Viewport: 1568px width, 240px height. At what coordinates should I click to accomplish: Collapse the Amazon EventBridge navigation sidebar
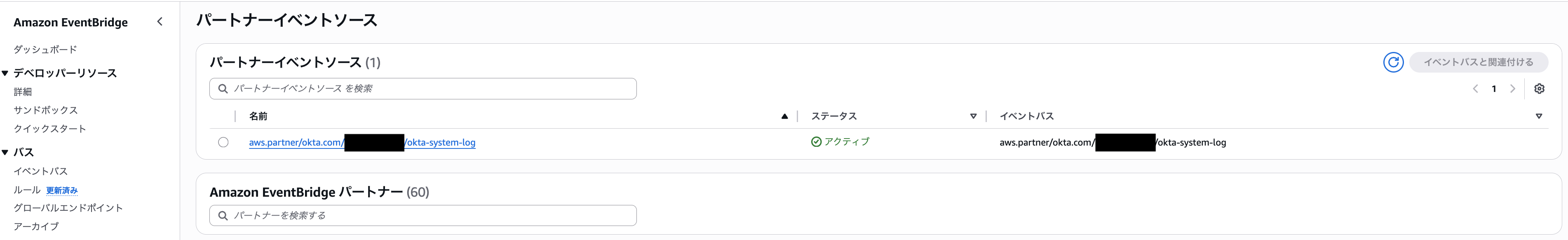coord(160,21)
